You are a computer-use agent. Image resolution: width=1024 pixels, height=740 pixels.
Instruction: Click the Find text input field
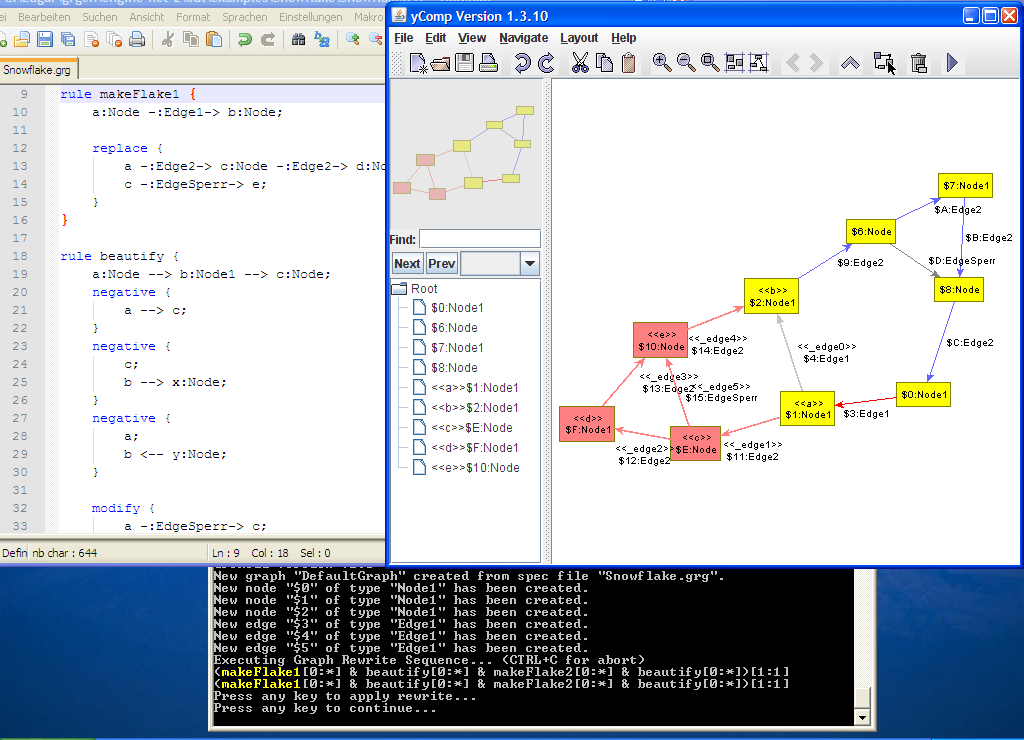(x=479, y=239)
